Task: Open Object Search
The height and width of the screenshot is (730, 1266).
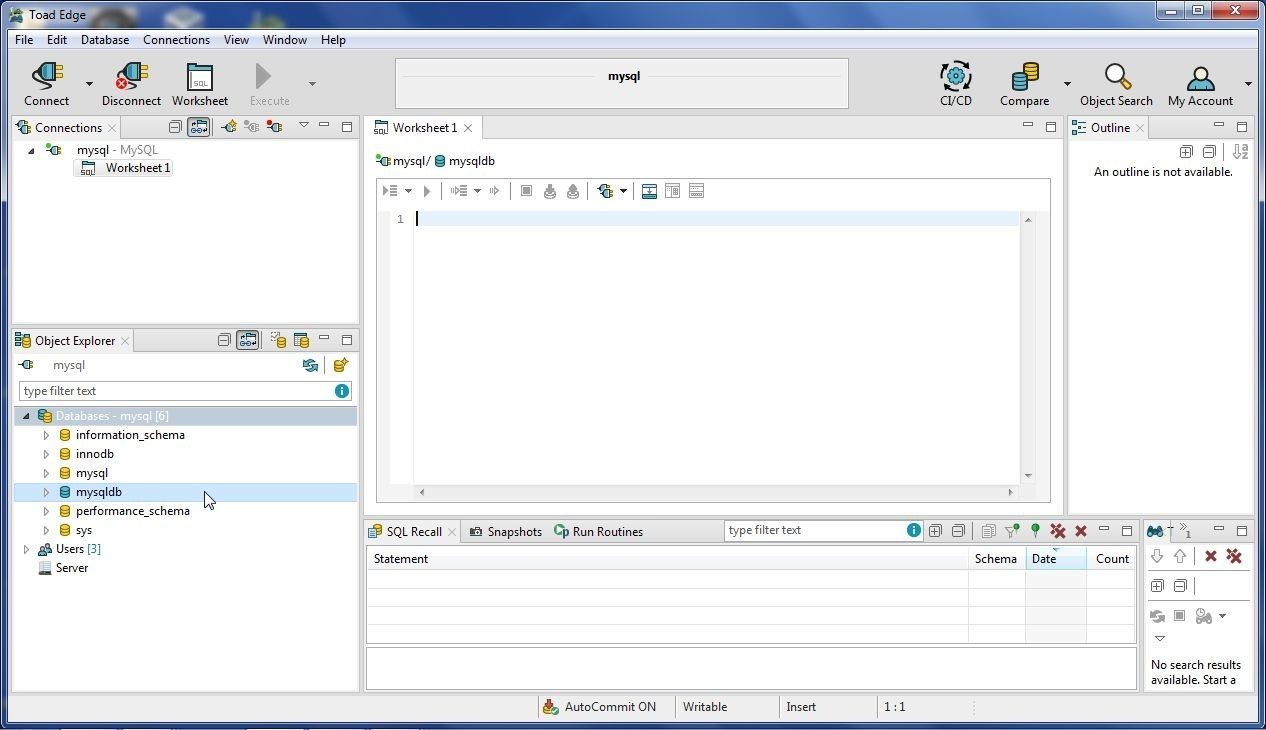Action: (1116, 84)
